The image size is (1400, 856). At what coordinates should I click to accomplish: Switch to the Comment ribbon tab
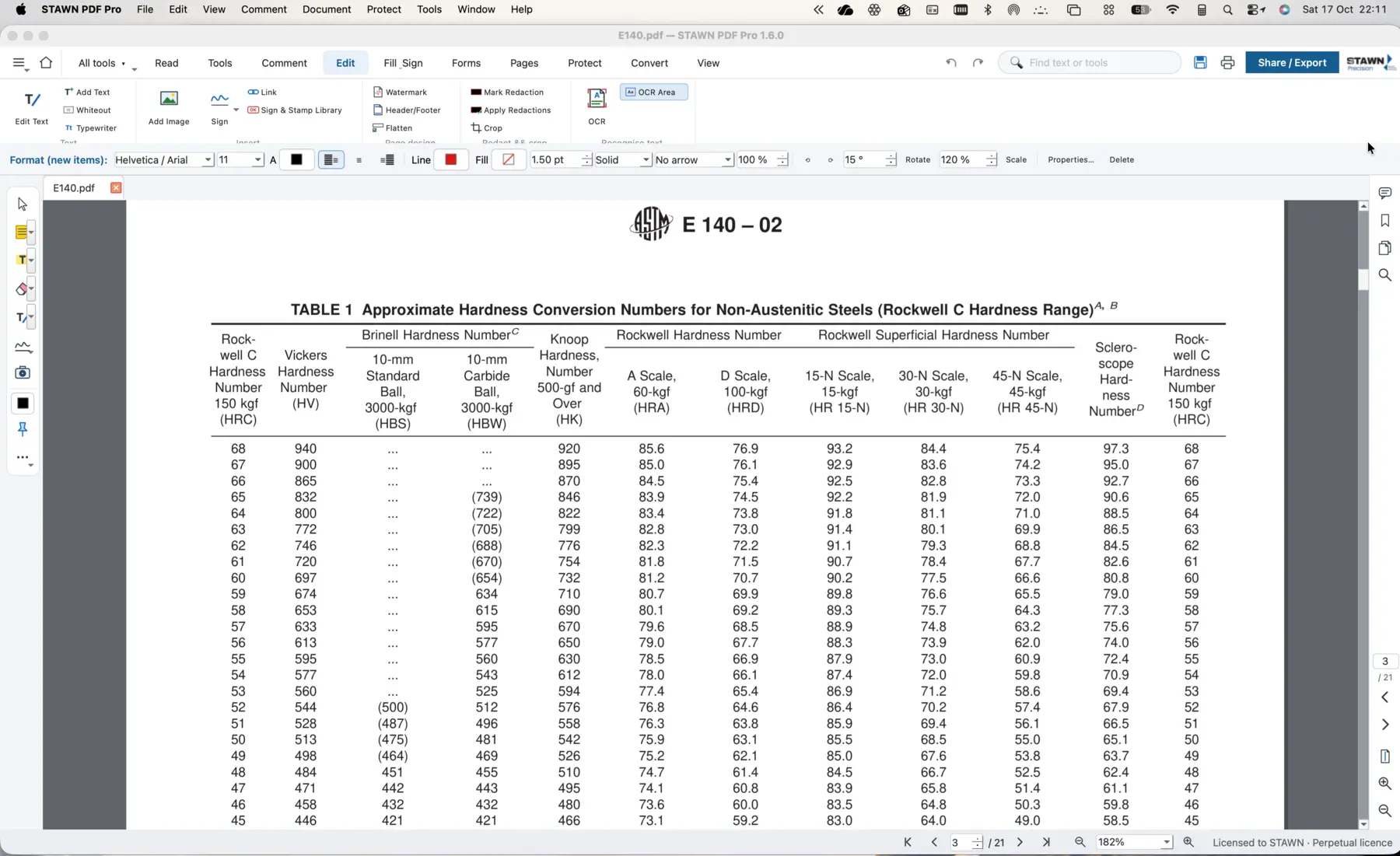284,63
